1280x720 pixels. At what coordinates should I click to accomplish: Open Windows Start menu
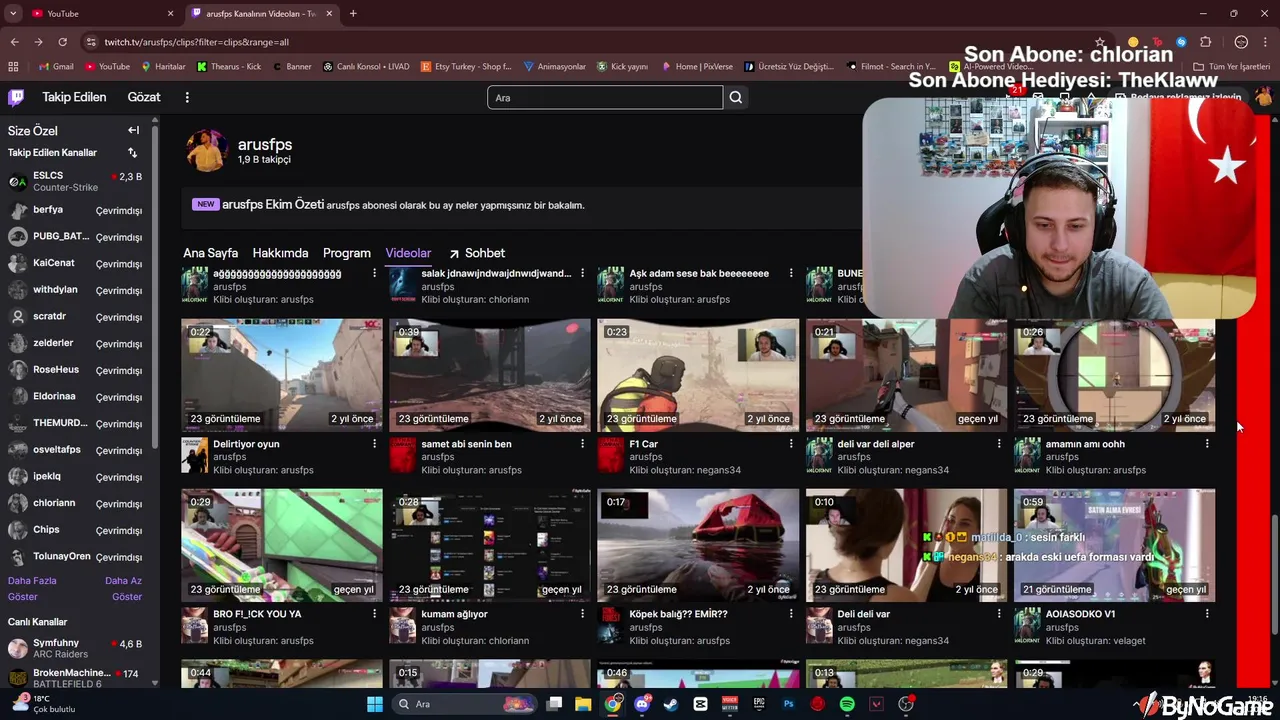[x=375, y=704]
